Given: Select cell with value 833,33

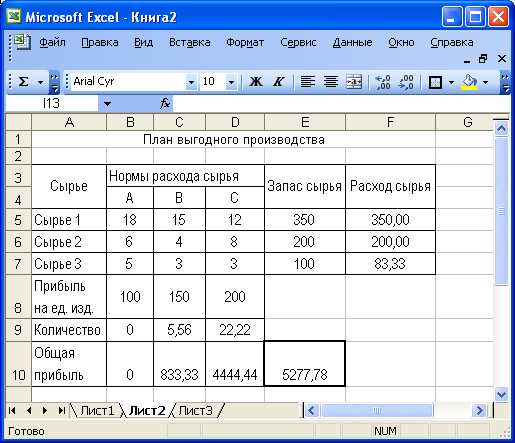Looking at the screenshot, I should tap(179, 364).
